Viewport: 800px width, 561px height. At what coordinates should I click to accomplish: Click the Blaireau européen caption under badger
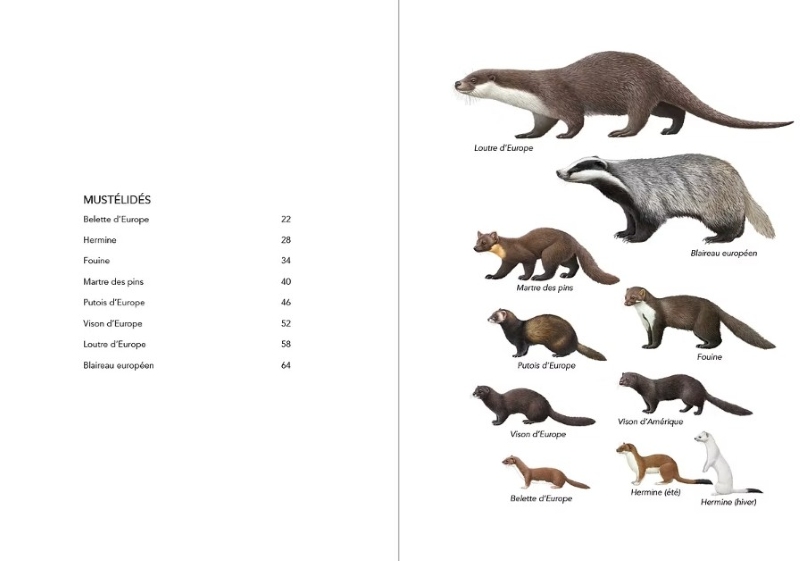point(723,253)
